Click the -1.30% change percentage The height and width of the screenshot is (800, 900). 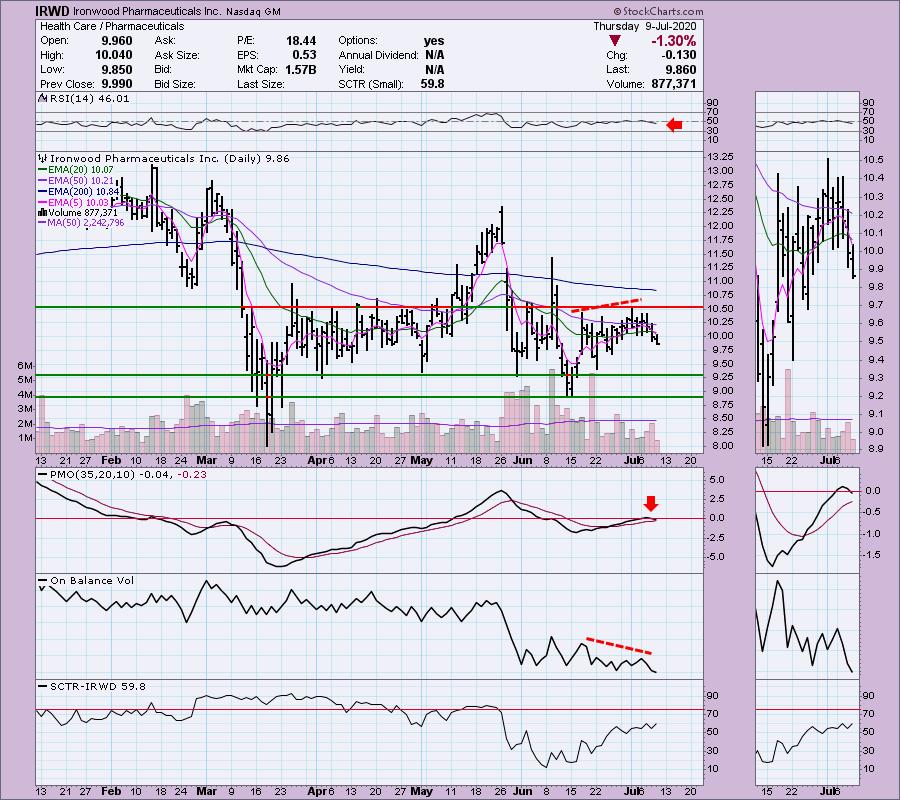tap(673, 41)
